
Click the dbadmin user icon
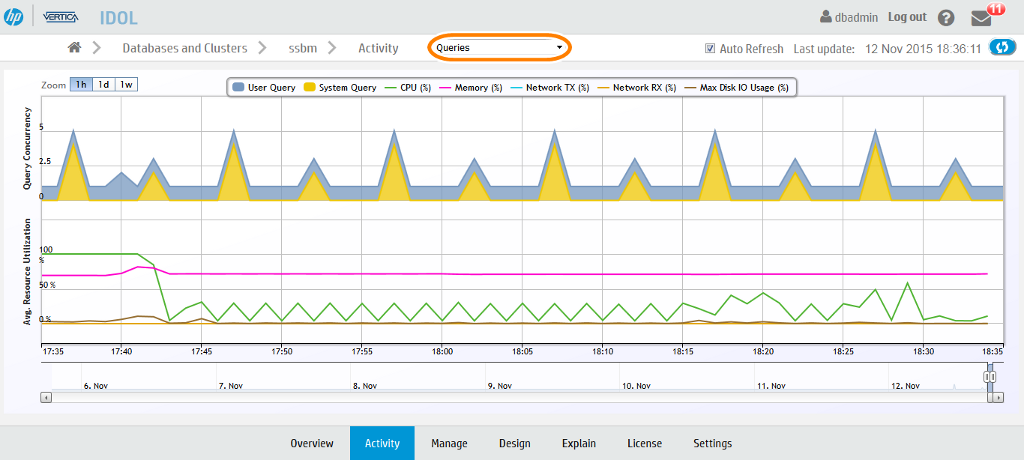coord(825,17)
